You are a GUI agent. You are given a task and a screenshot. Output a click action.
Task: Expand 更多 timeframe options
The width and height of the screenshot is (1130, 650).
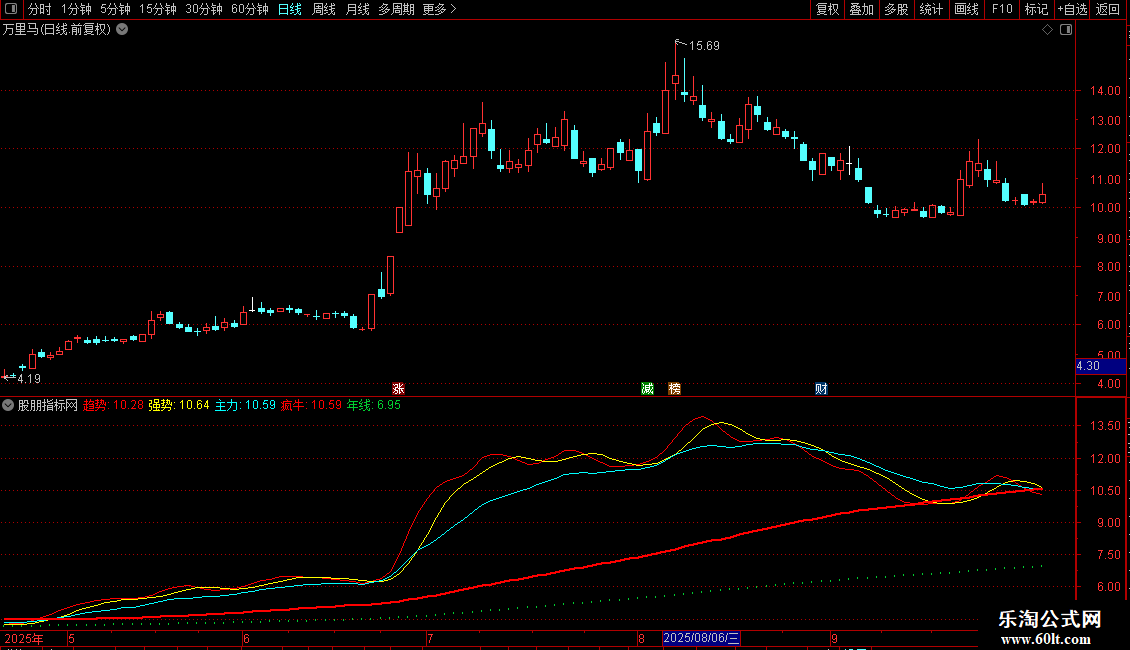point(439,9)
